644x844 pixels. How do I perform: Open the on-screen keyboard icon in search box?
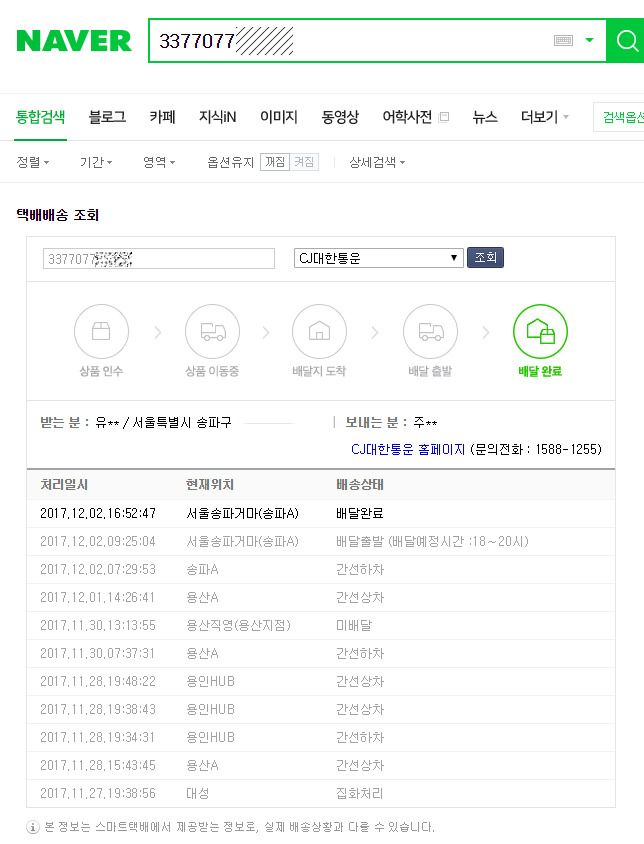click(x=563, y=40)
